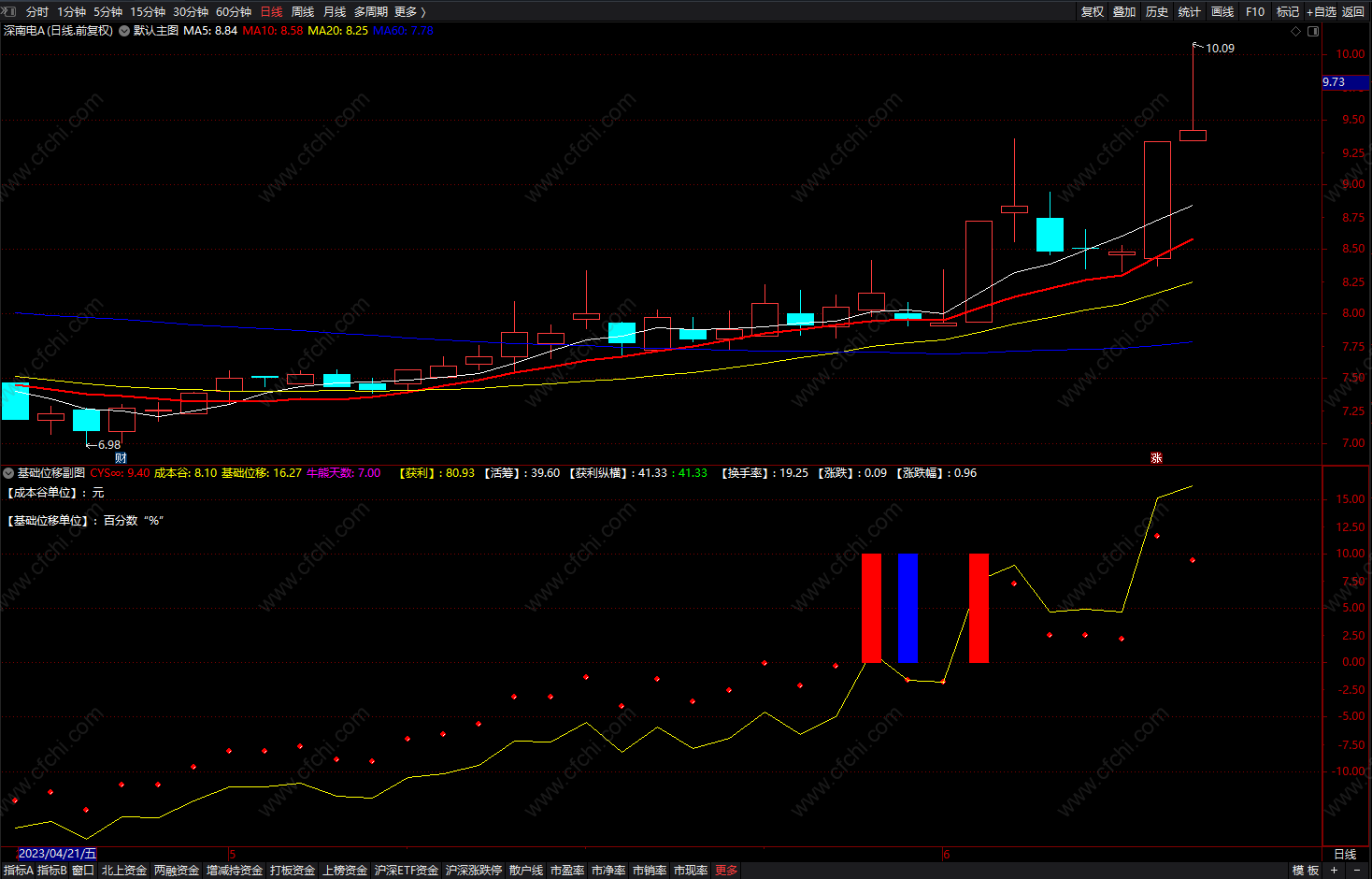Open the 多周期 multi-period view
This screenshot has height=879, width=1372.
pyautogui.click(x=371, y=12)
